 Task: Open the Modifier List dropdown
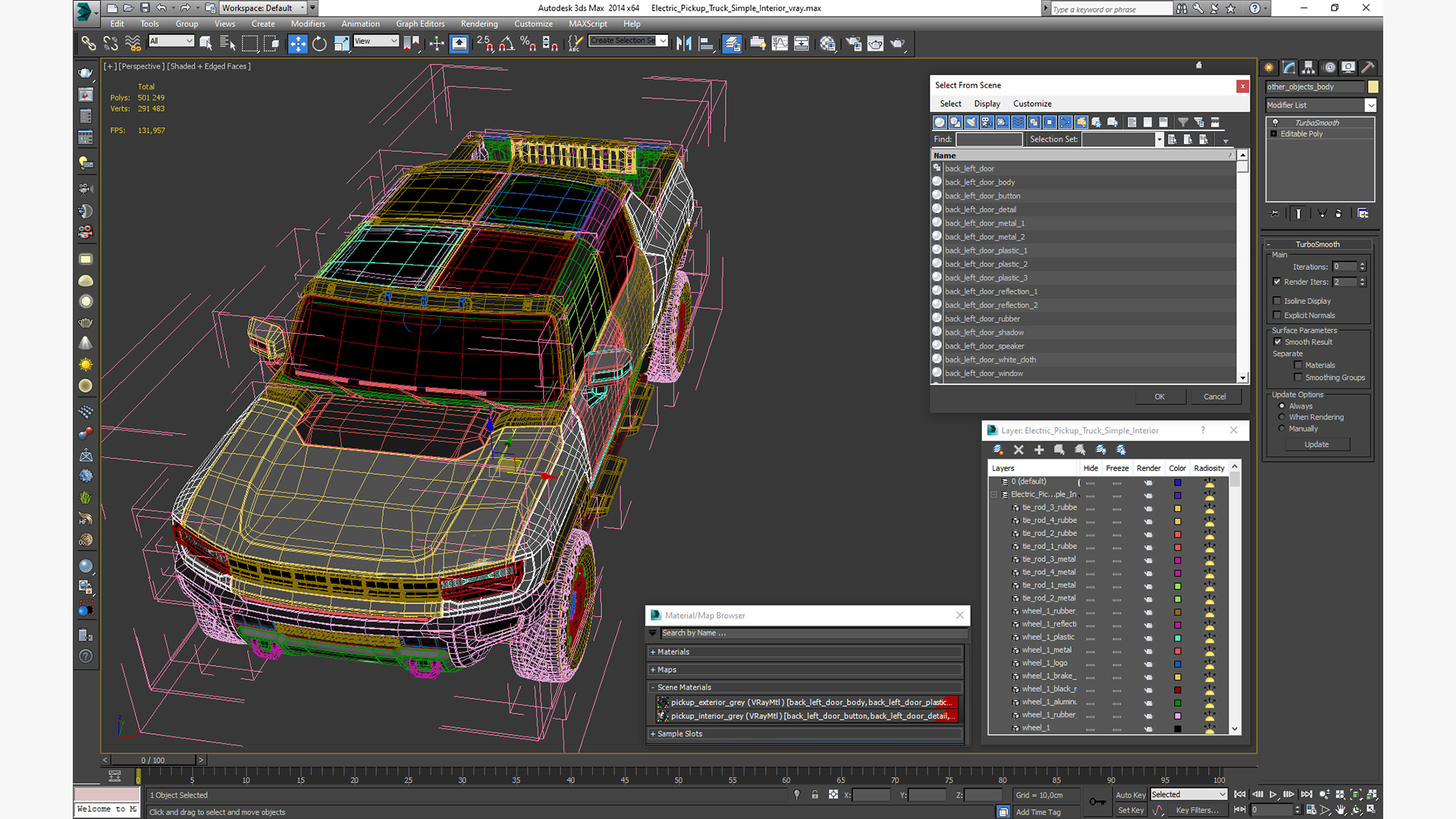pos(1320,105)
